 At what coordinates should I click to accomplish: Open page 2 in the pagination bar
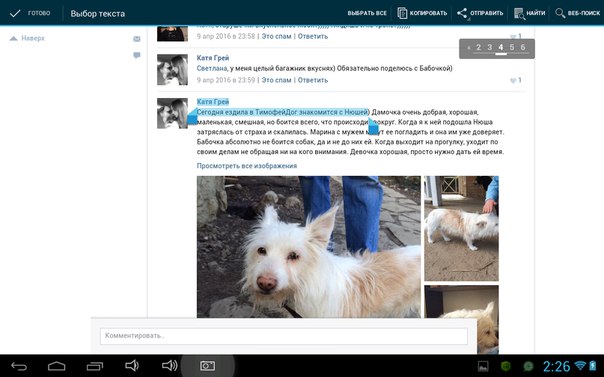tap(478, 47)
